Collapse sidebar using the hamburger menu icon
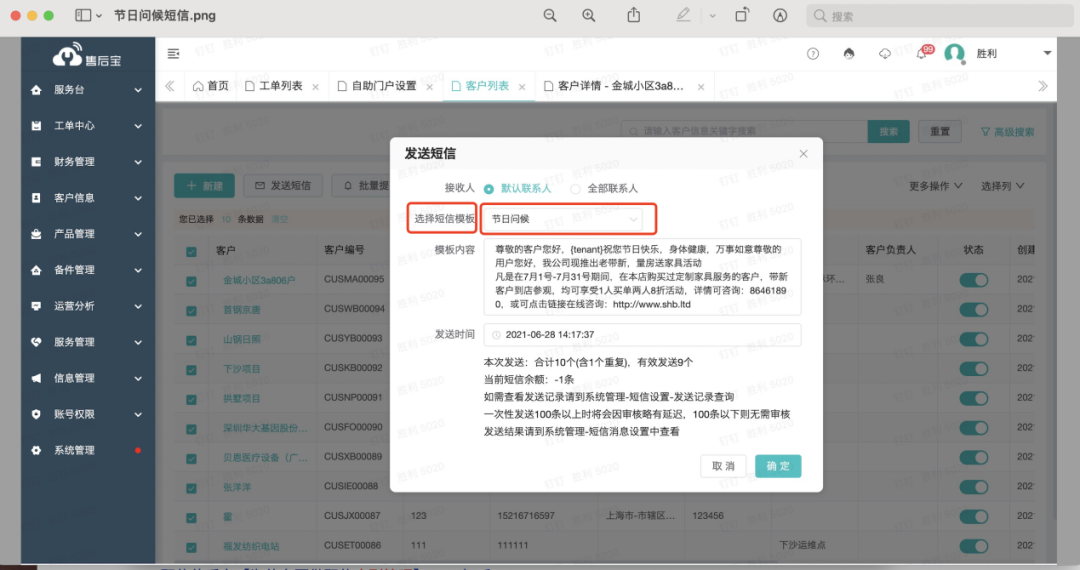1080x570 pixels. pyautogui.click(x=174, y=54)
